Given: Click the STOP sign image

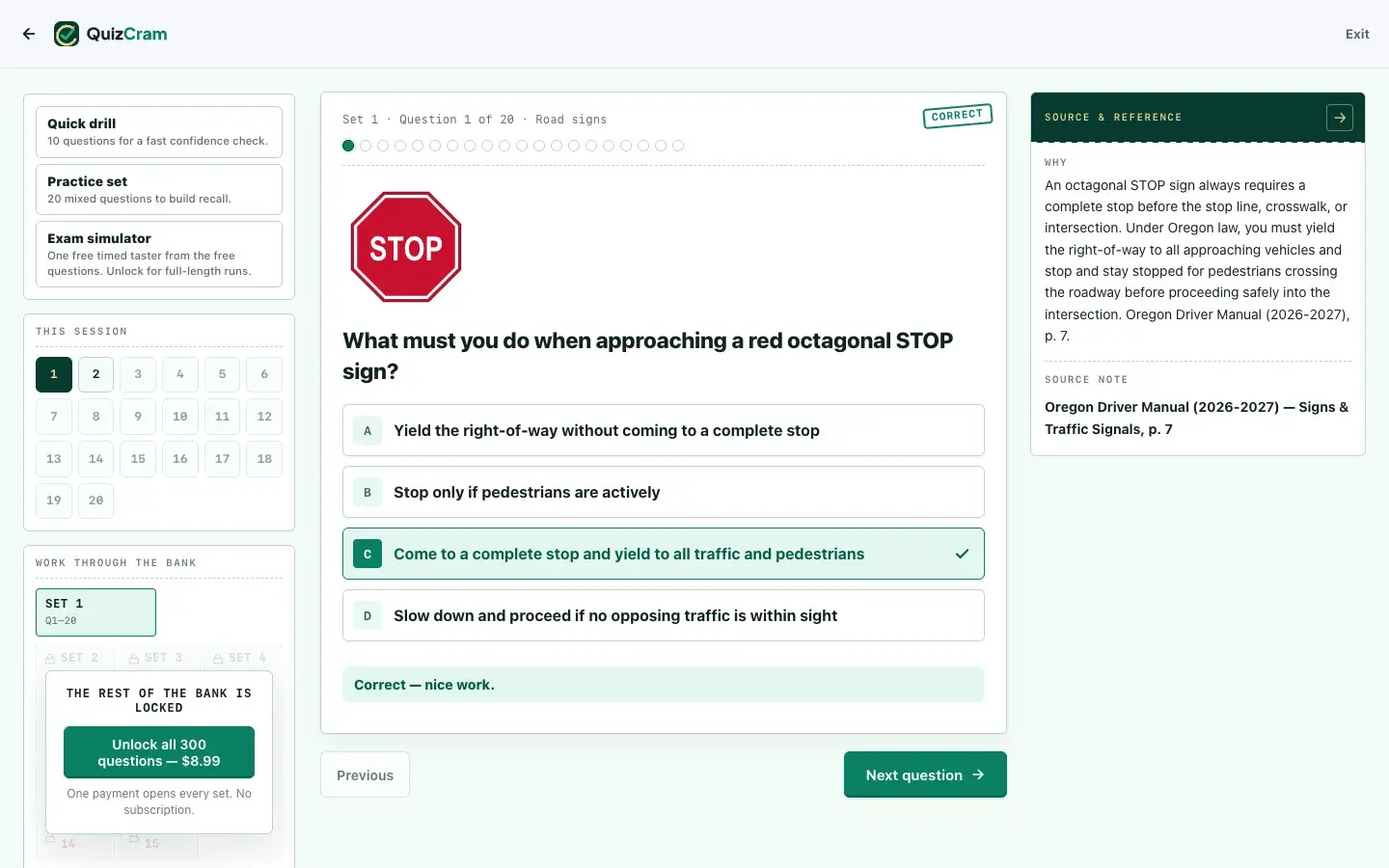Looking at the screenshot, I should (406, 247).
